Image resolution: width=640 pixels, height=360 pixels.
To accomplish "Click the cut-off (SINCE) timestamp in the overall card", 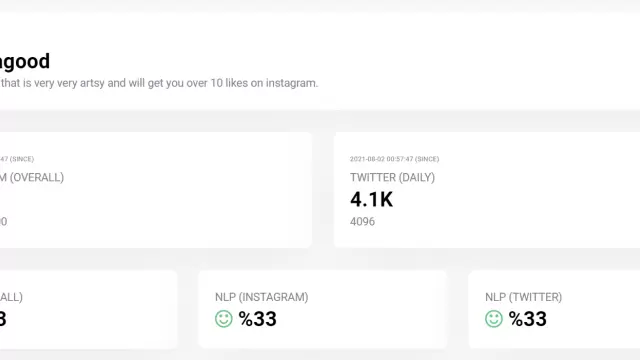I will (17, 159).
